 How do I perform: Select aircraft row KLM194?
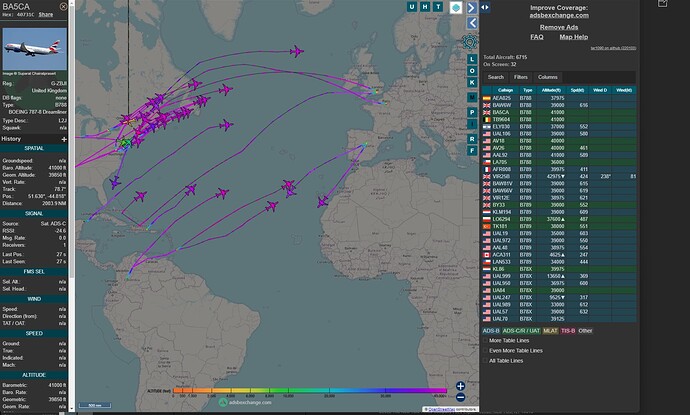(x=559, y=212)
